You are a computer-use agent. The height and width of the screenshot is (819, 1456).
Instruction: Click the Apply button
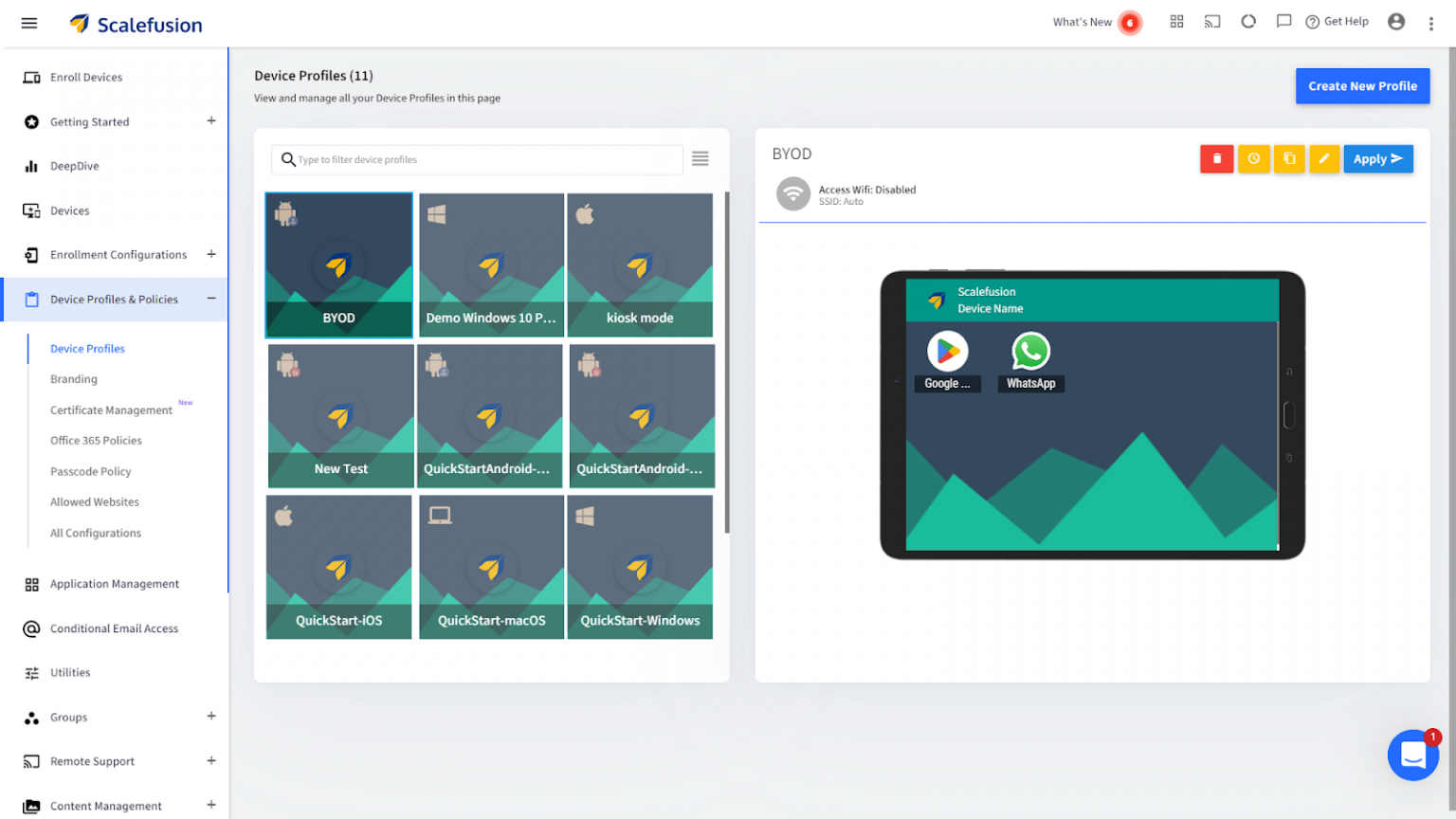[x=1377, y=159]
